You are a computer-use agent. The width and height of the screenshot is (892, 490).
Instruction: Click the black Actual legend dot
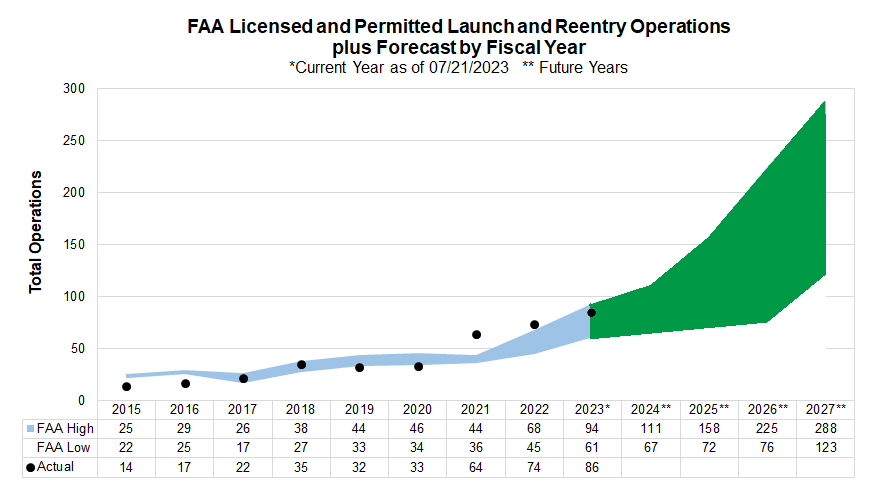pos(31,468)
